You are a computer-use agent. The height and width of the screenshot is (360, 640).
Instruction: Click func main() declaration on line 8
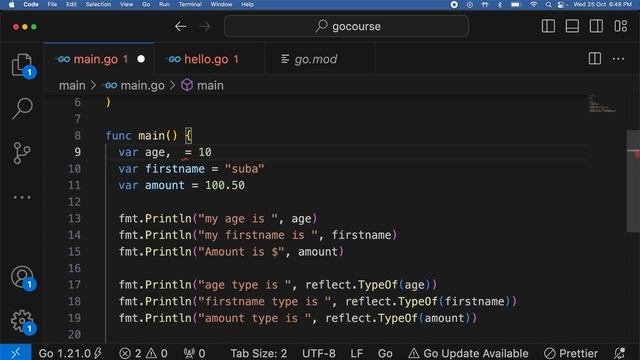coord(149,136)
